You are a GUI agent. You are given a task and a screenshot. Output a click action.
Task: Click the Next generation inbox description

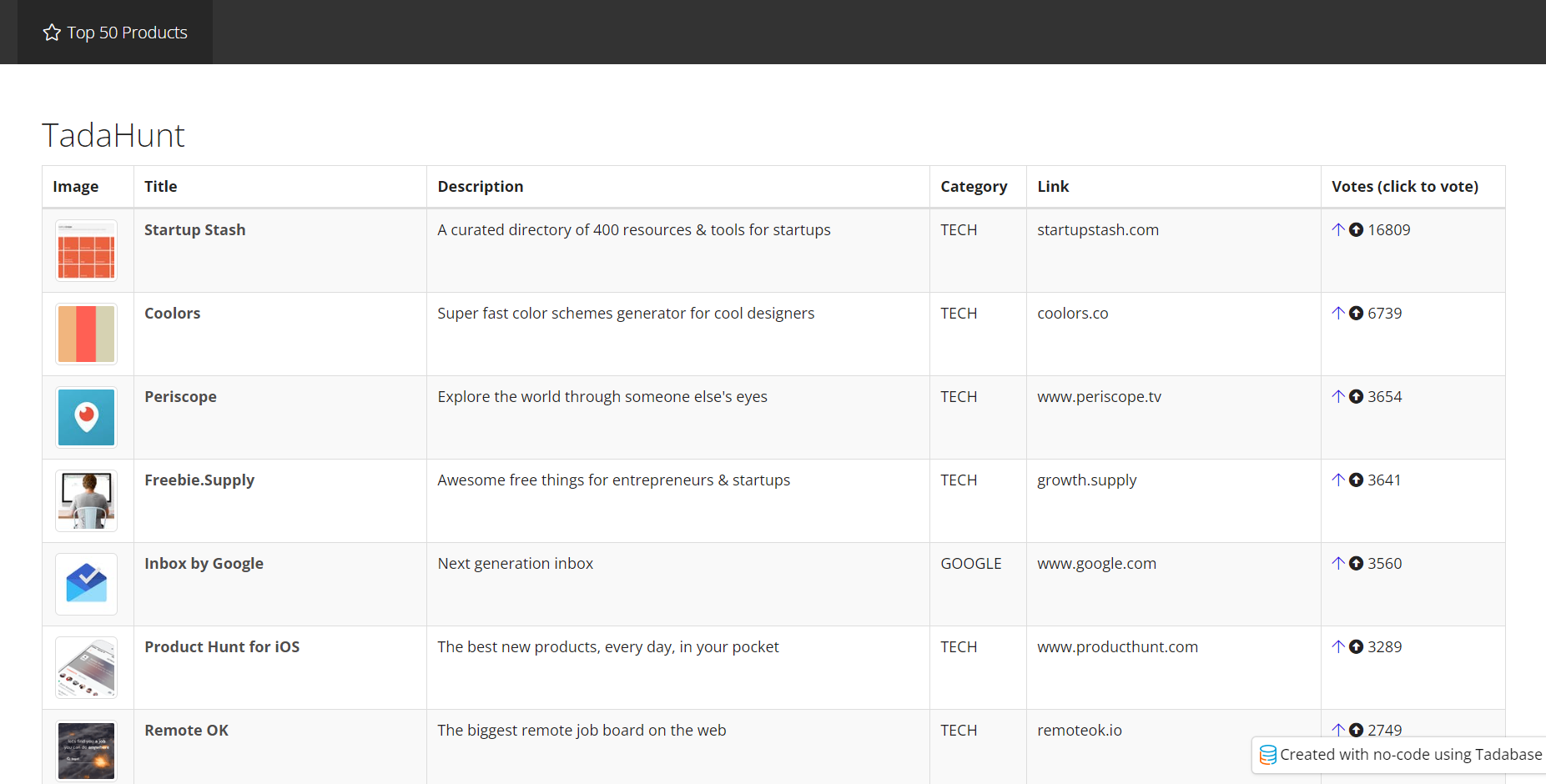click(516, 564)
